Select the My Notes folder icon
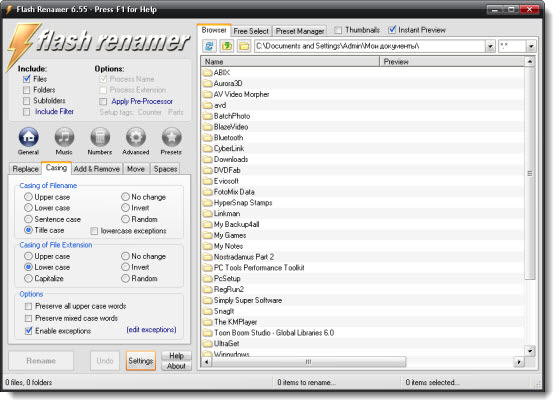This screenshot has width=560, height=407. tap(208, 246)
